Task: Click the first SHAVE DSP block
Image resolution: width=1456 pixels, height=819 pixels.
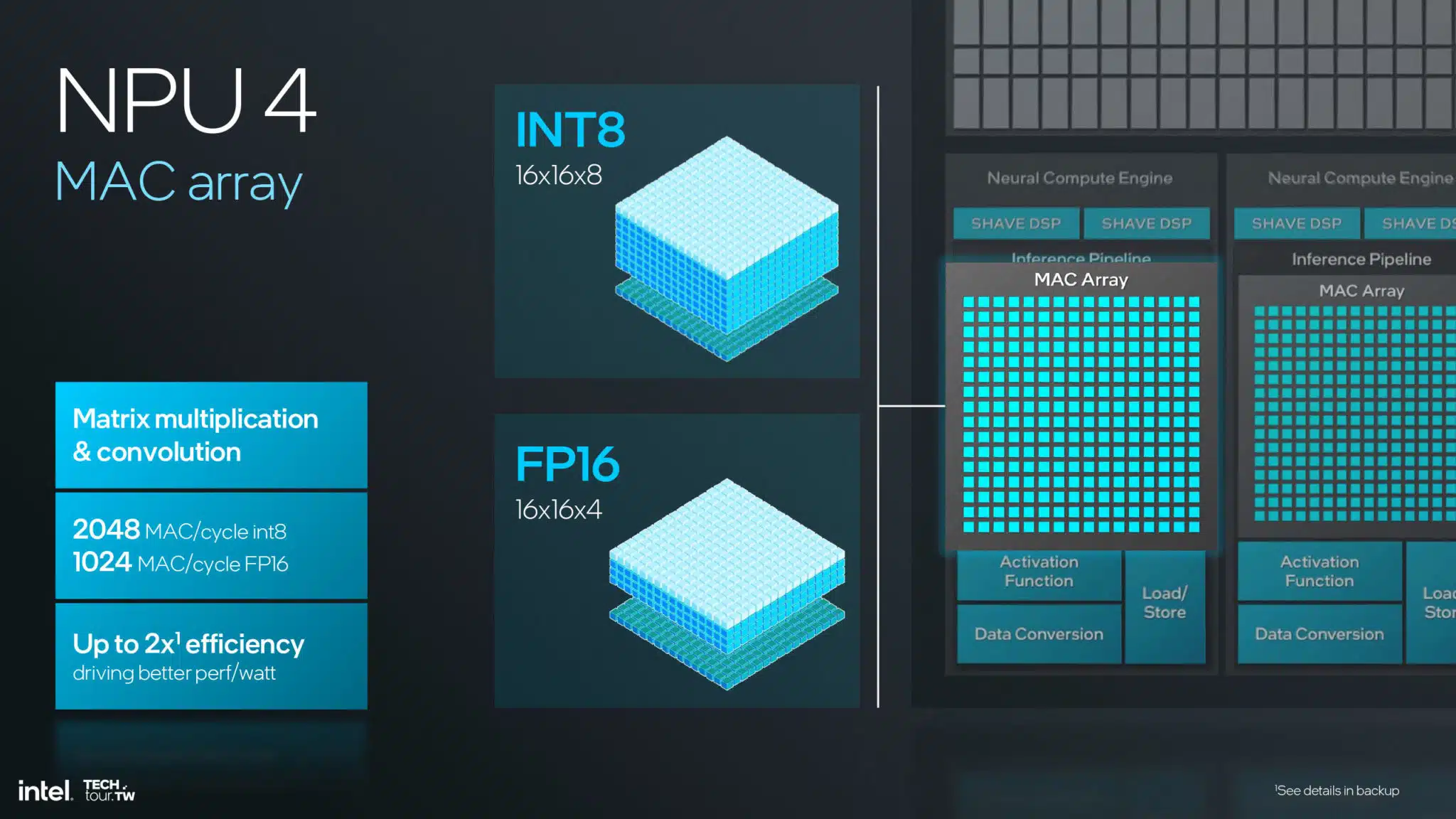Action: coord(1016,223)
